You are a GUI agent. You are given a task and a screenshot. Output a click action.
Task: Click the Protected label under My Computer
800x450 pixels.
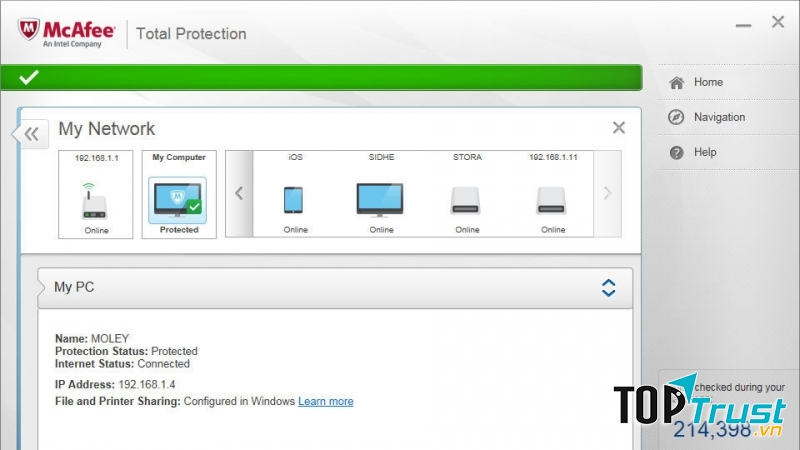pyautogui.click(x=179, y=230)
